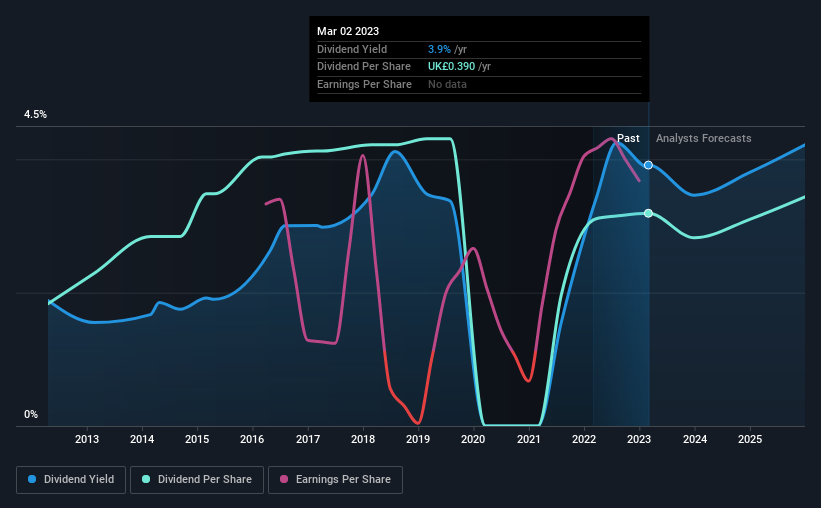821x508 pixels.
Task: Click the 3.9% dividend yield value
Action: (439, 49)
